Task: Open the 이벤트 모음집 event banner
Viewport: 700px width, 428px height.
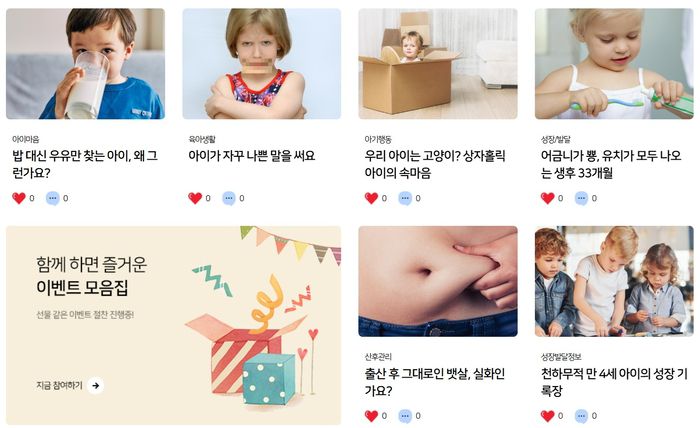Action: 174,325
